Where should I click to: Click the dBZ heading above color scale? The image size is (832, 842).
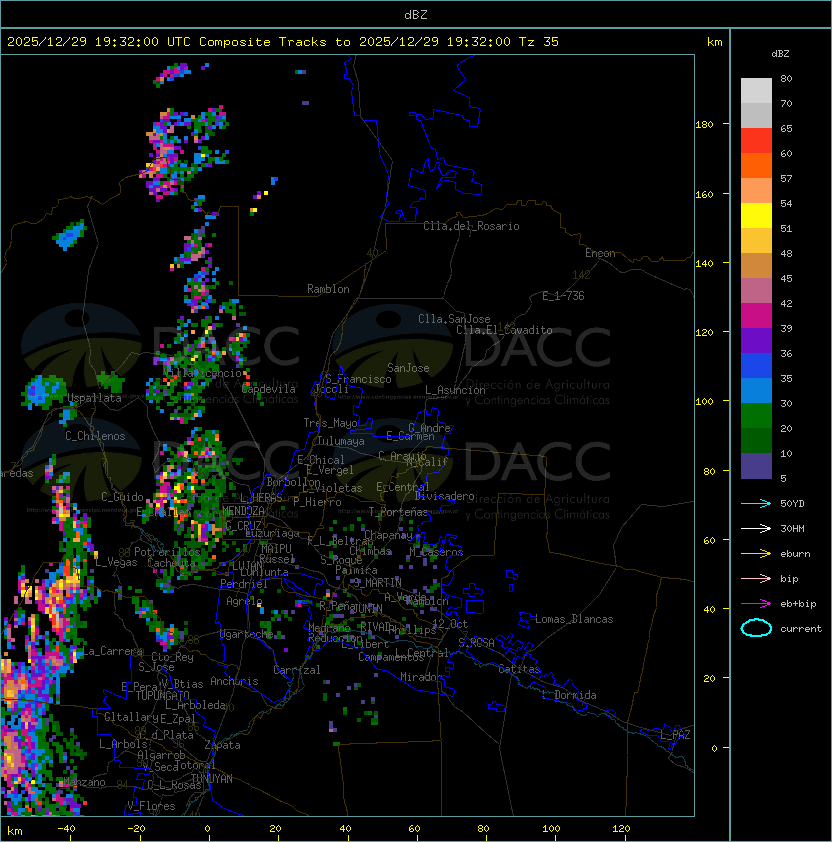(780, 54)
